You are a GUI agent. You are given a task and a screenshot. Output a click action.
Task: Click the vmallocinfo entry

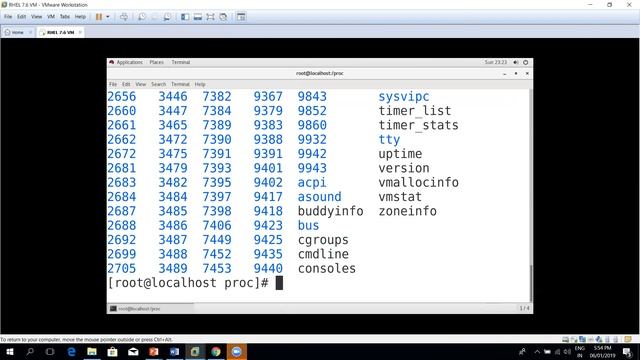(418, 182)
